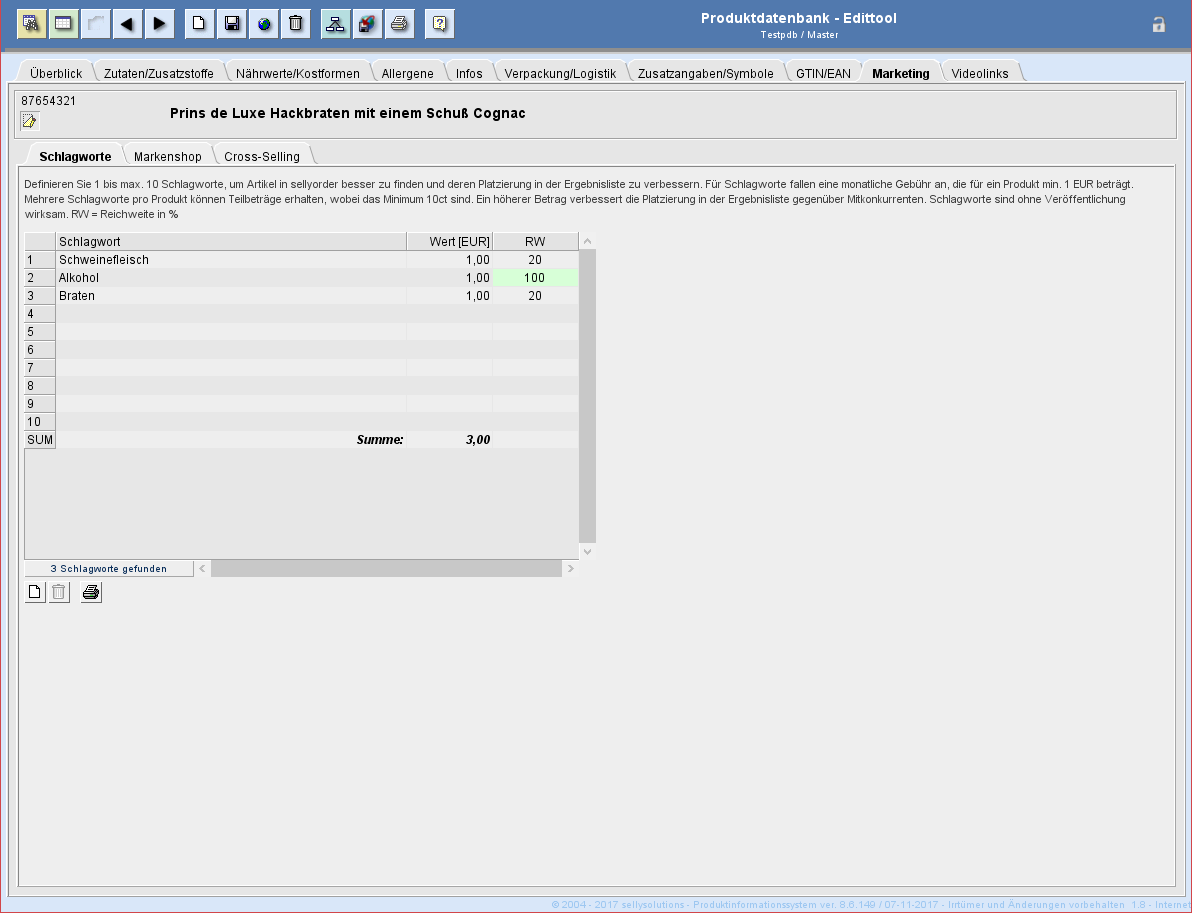Viewport: 1192px width, 913px height.
Task: Switch to the Allergene tab
Action: (x=407, y=73)
